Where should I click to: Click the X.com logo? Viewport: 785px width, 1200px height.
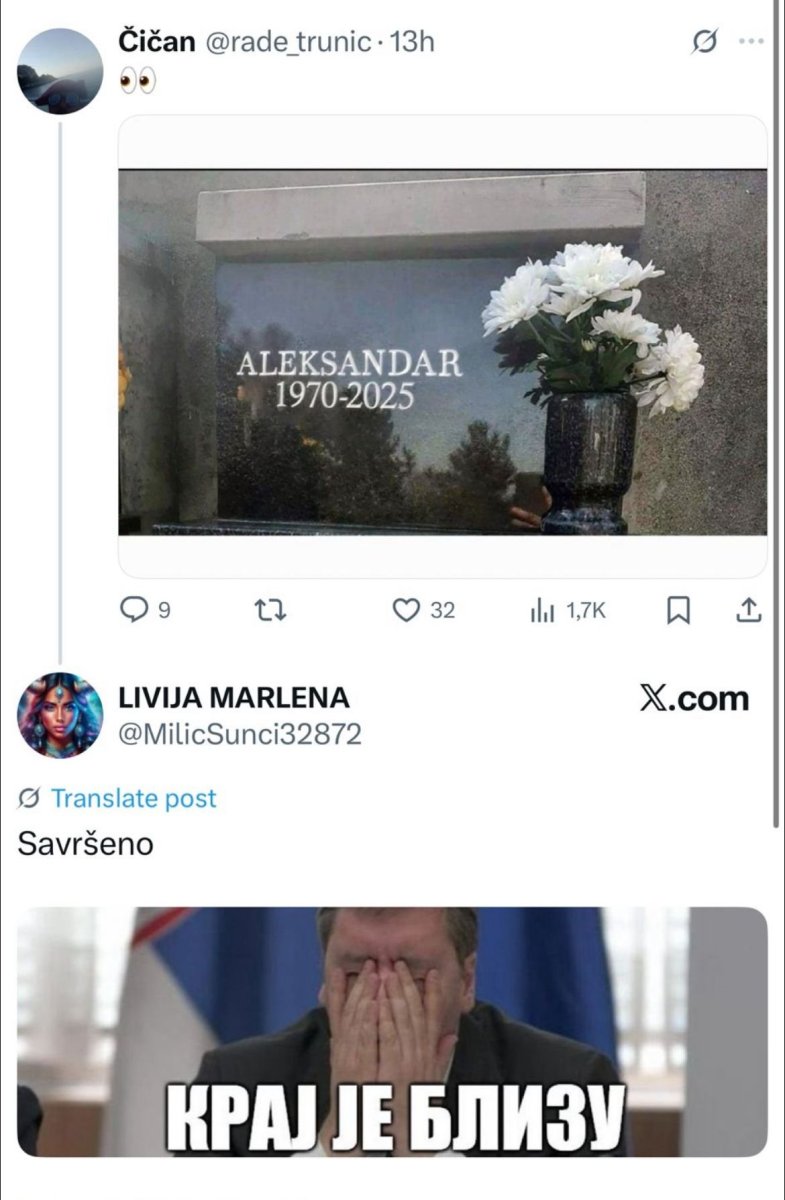[x=694, y=699]
